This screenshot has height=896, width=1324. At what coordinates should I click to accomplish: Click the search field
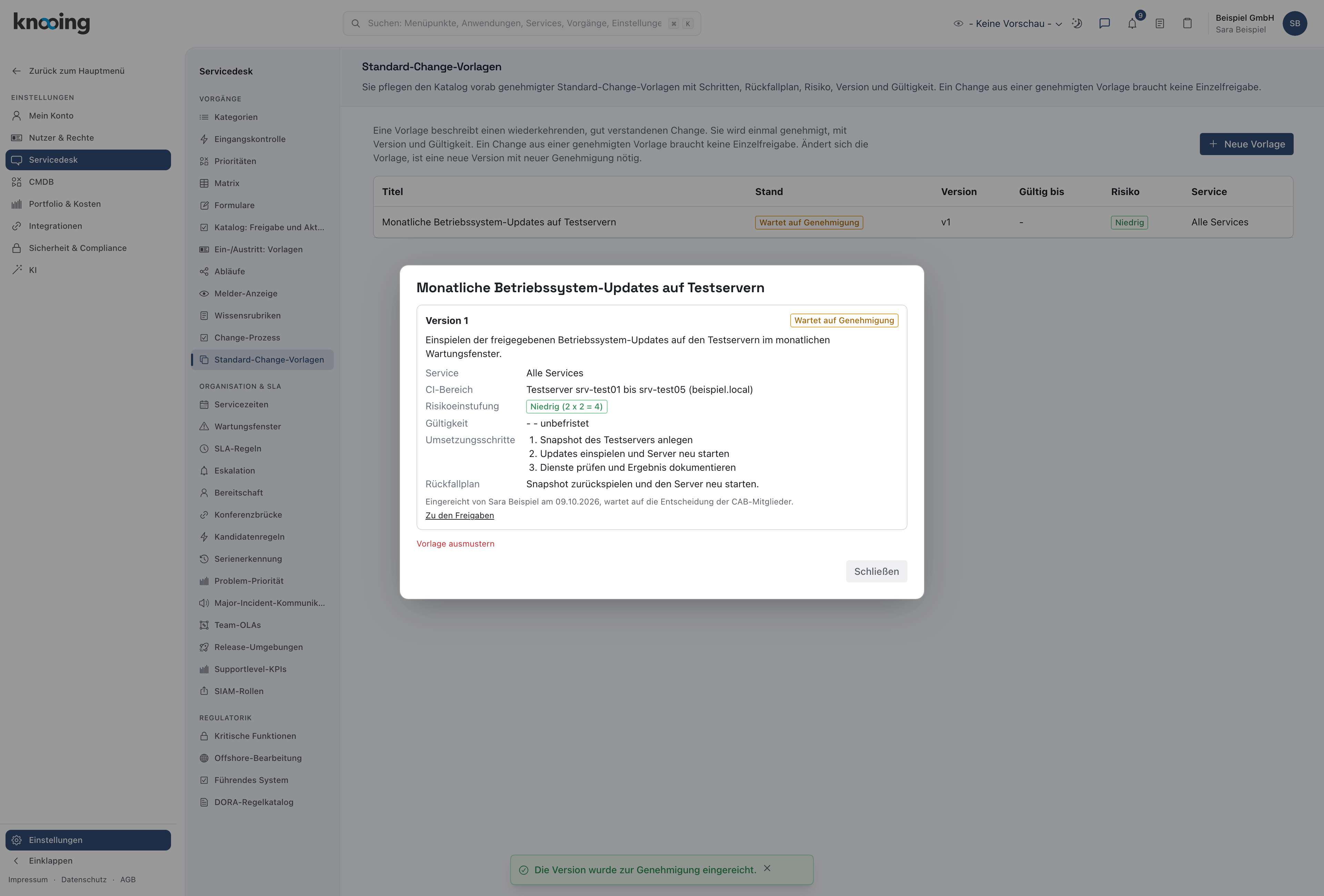coord(521,23)
